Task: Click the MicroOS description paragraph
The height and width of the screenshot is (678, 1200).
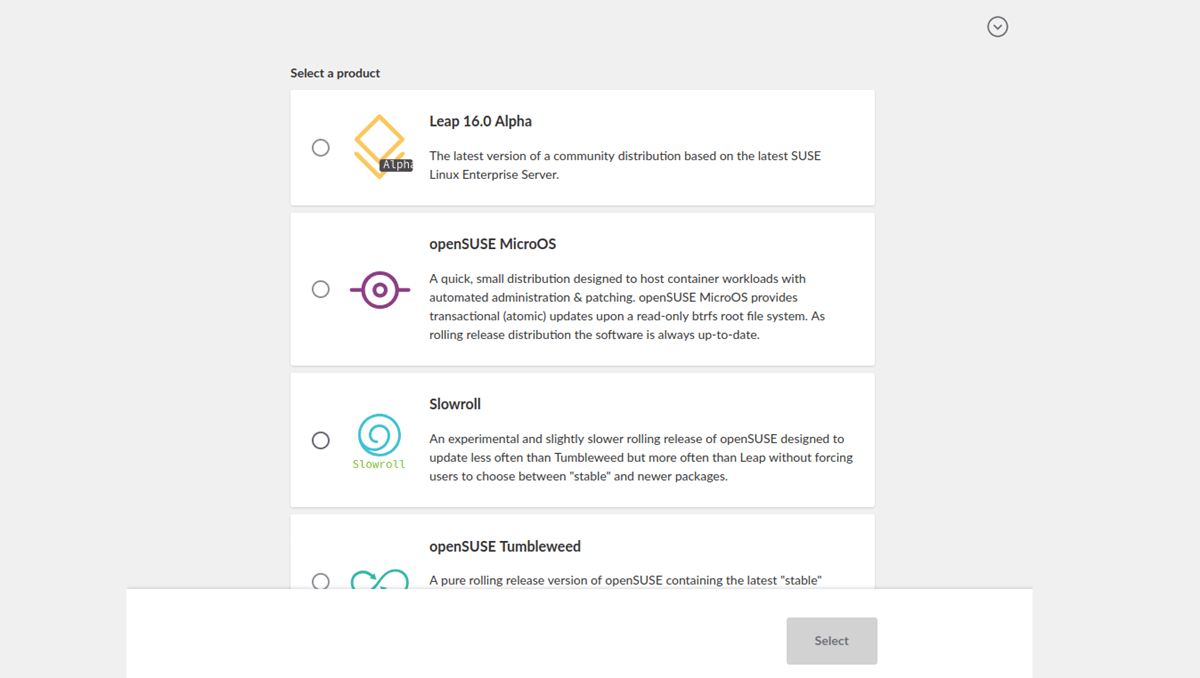Action: click(627, 307)
